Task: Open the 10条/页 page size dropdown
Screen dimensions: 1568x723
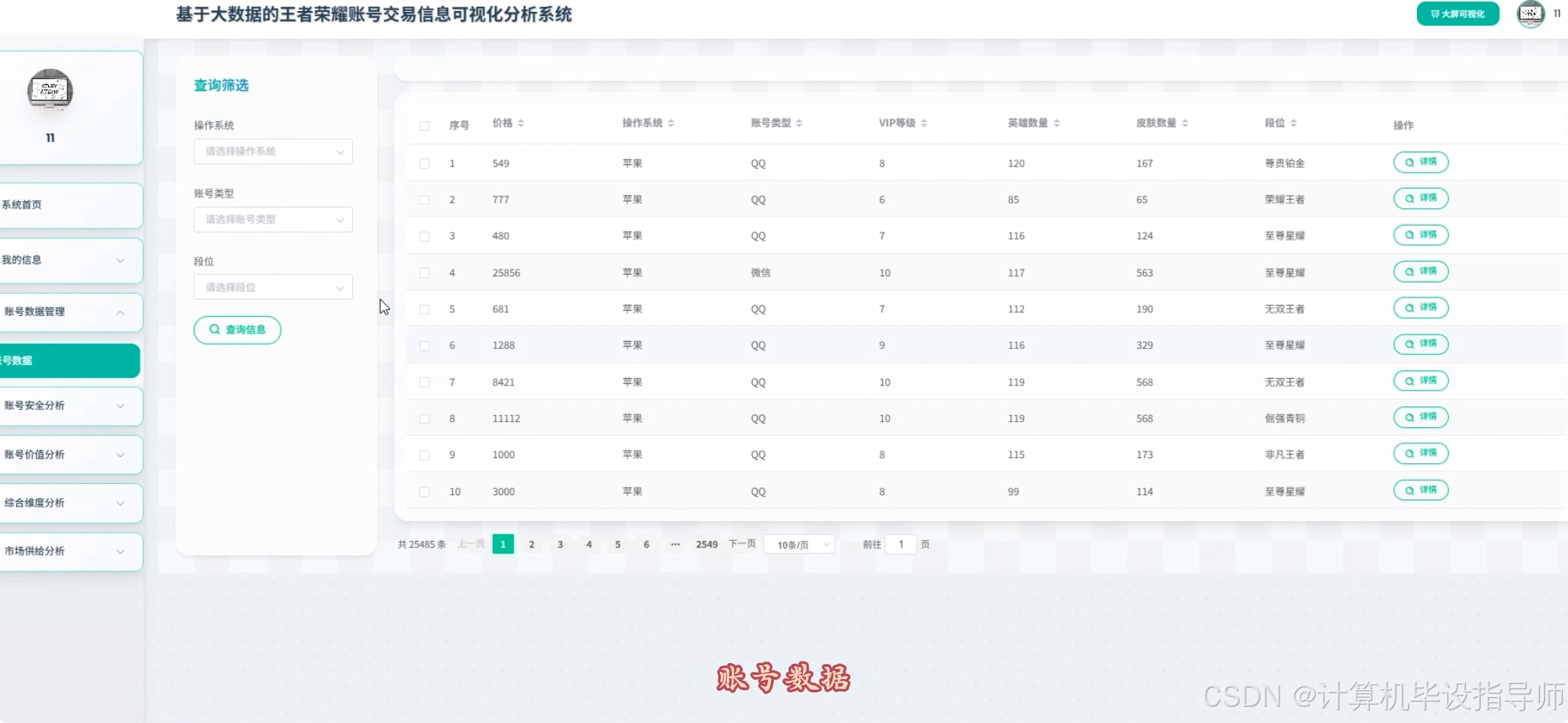Action: 798,544
